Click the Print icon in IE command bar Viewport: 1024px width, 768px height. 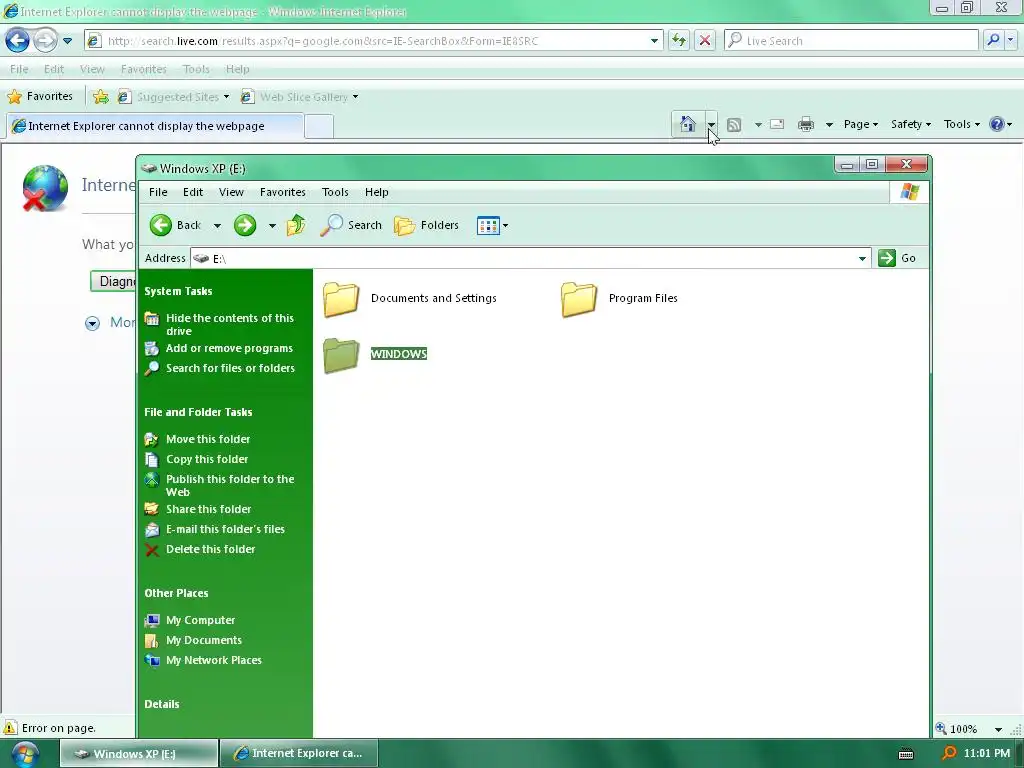[x=806, y=124]
